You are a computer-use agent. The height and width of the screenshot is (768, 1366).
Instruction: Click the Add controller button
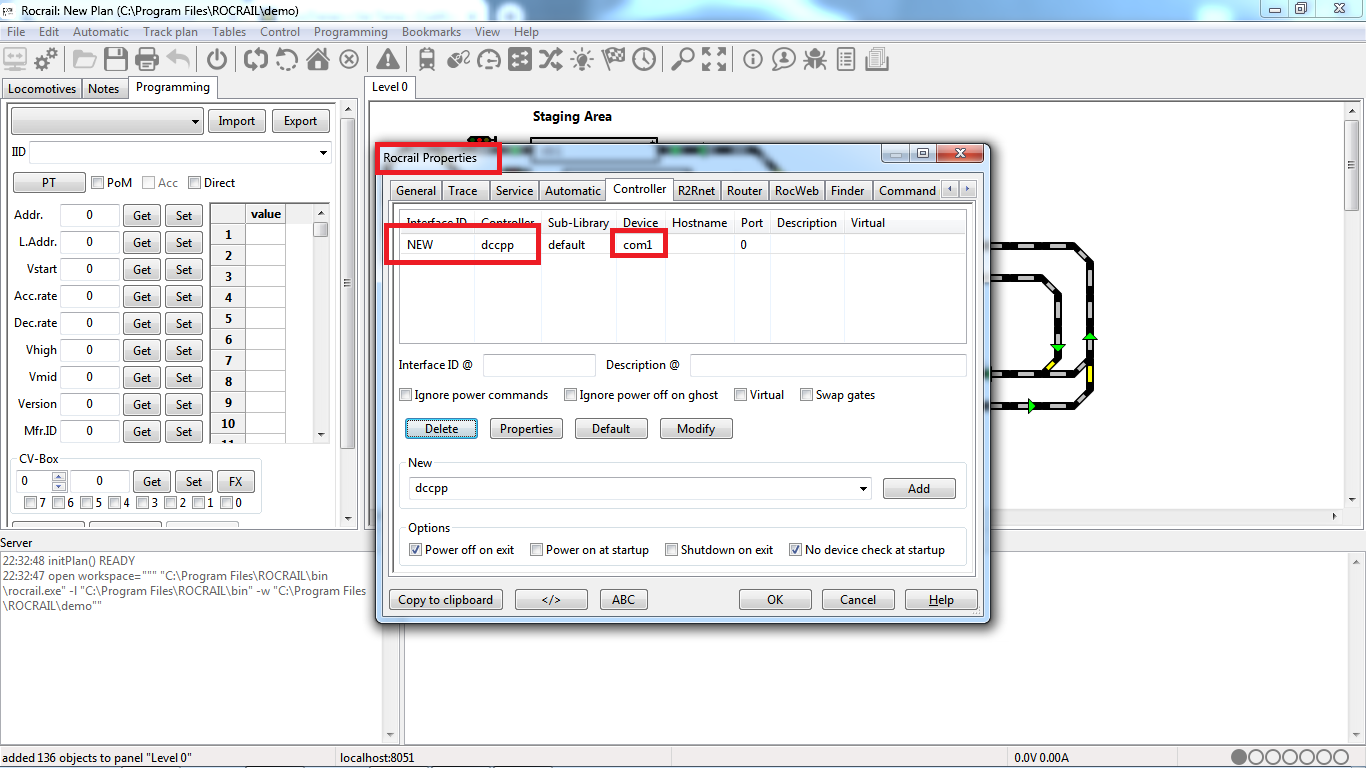(919, 489)
